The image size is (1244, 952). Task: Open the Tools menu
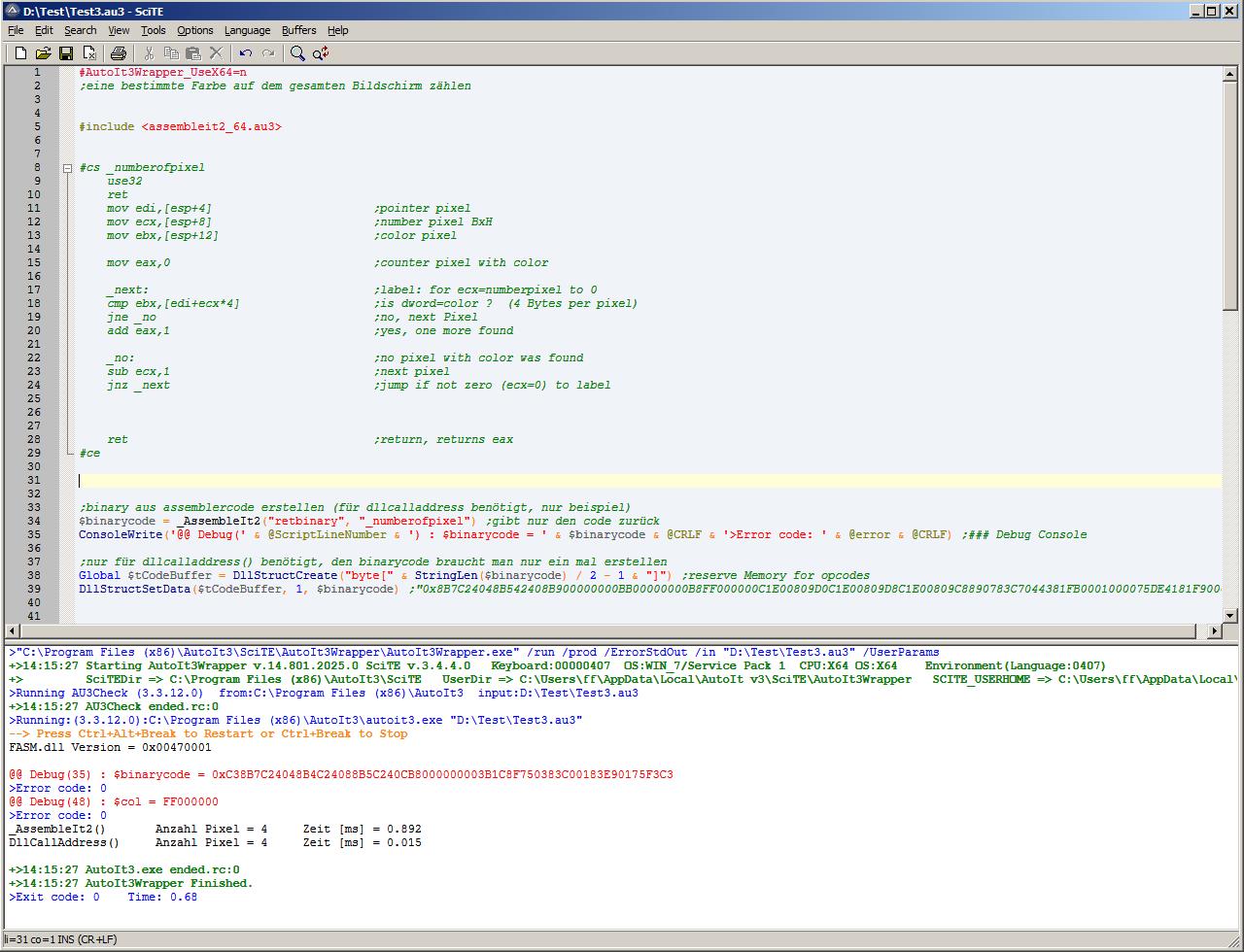pos(153,30)
